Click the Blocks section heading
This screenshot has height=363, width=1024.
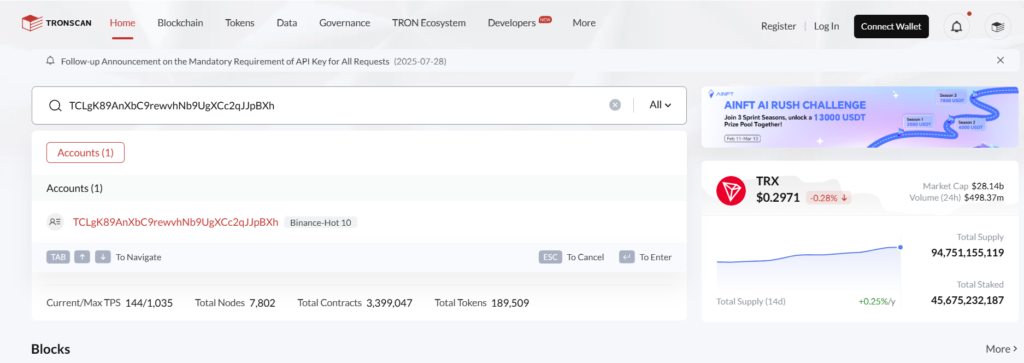tap(50, 349)
